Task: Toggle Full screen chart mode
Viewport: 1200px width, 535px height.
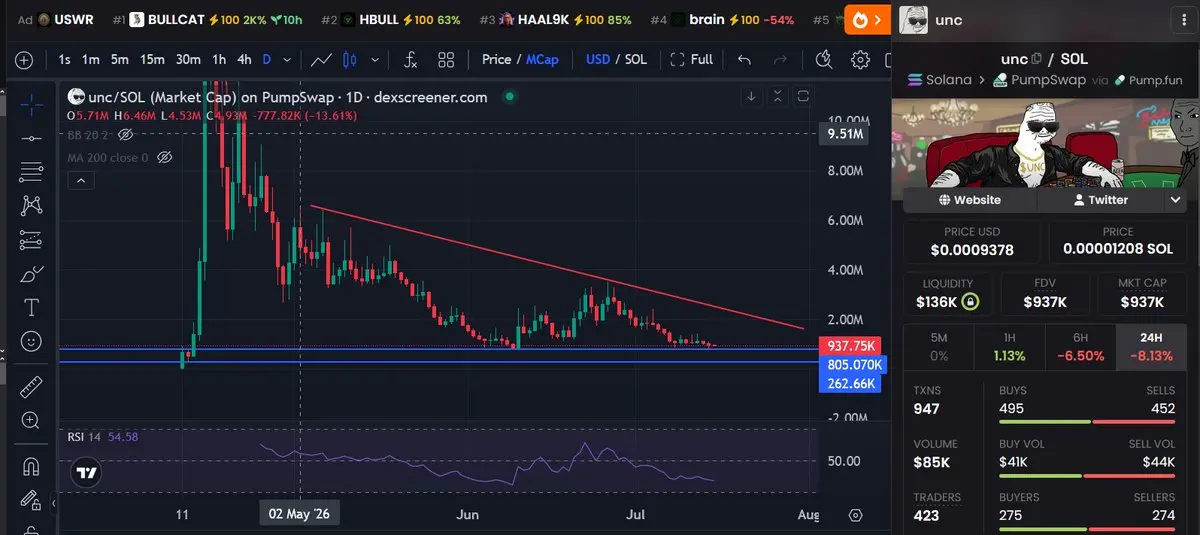Action: tap(692, 60)
